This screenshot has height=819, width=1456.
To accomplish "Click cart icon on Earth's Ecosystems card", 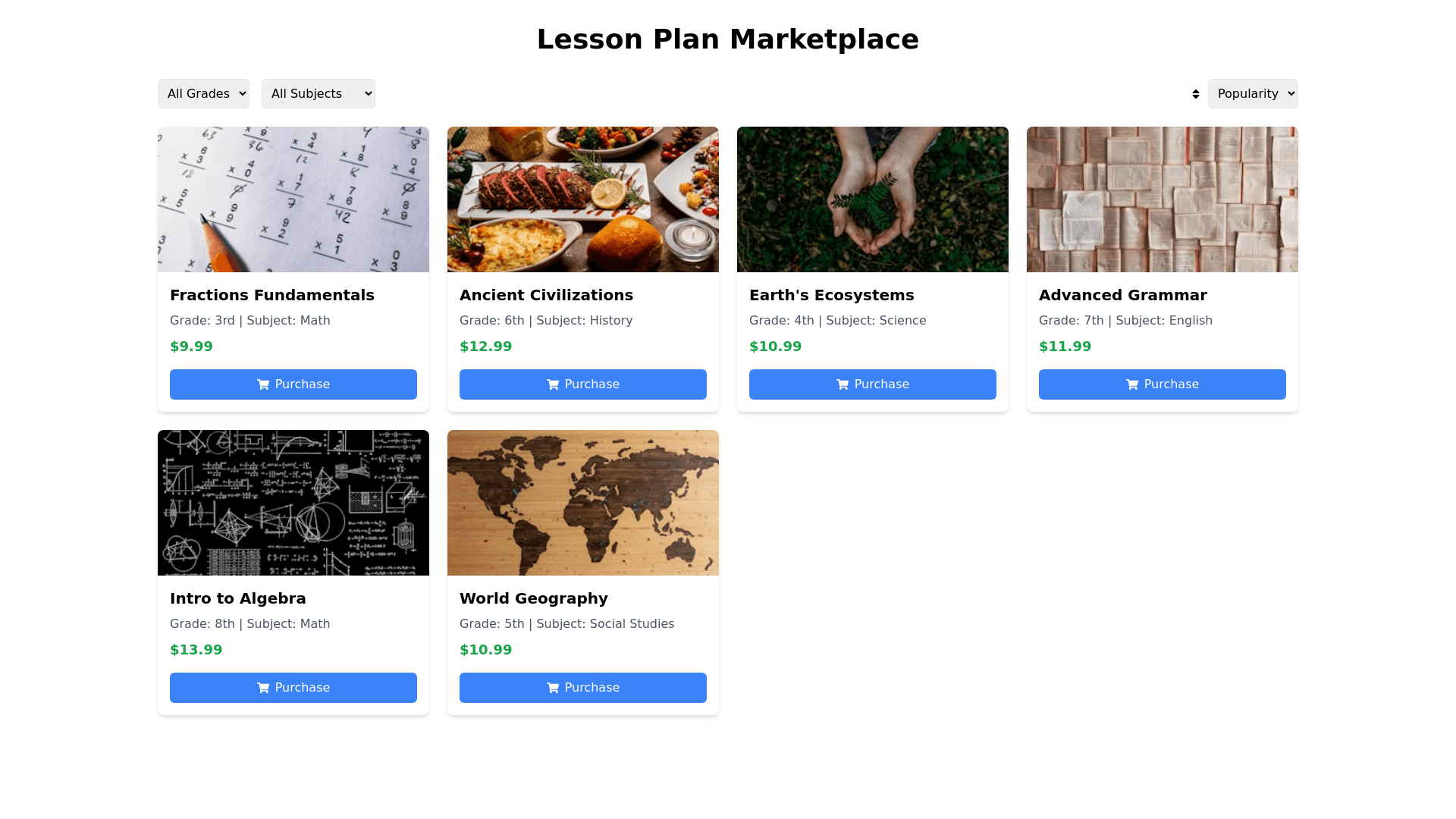I will pos(843,384).
